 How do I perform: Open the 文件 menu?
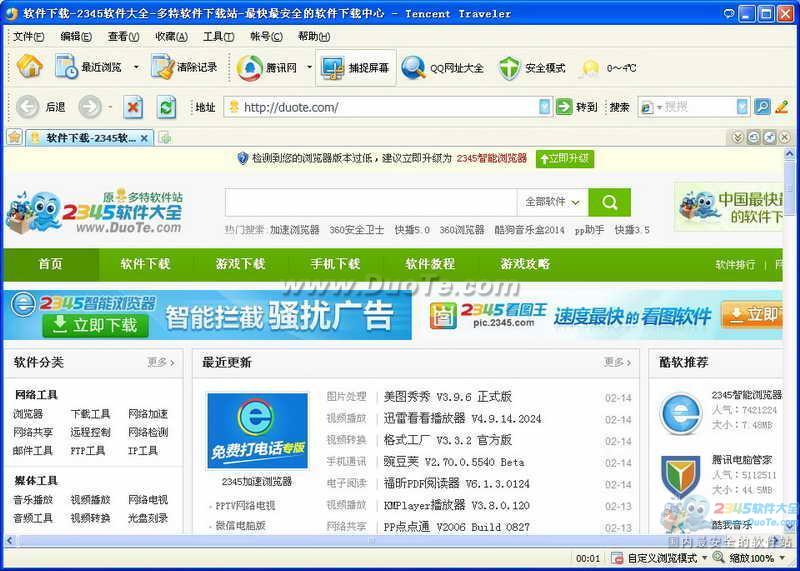tap(29, 36)
